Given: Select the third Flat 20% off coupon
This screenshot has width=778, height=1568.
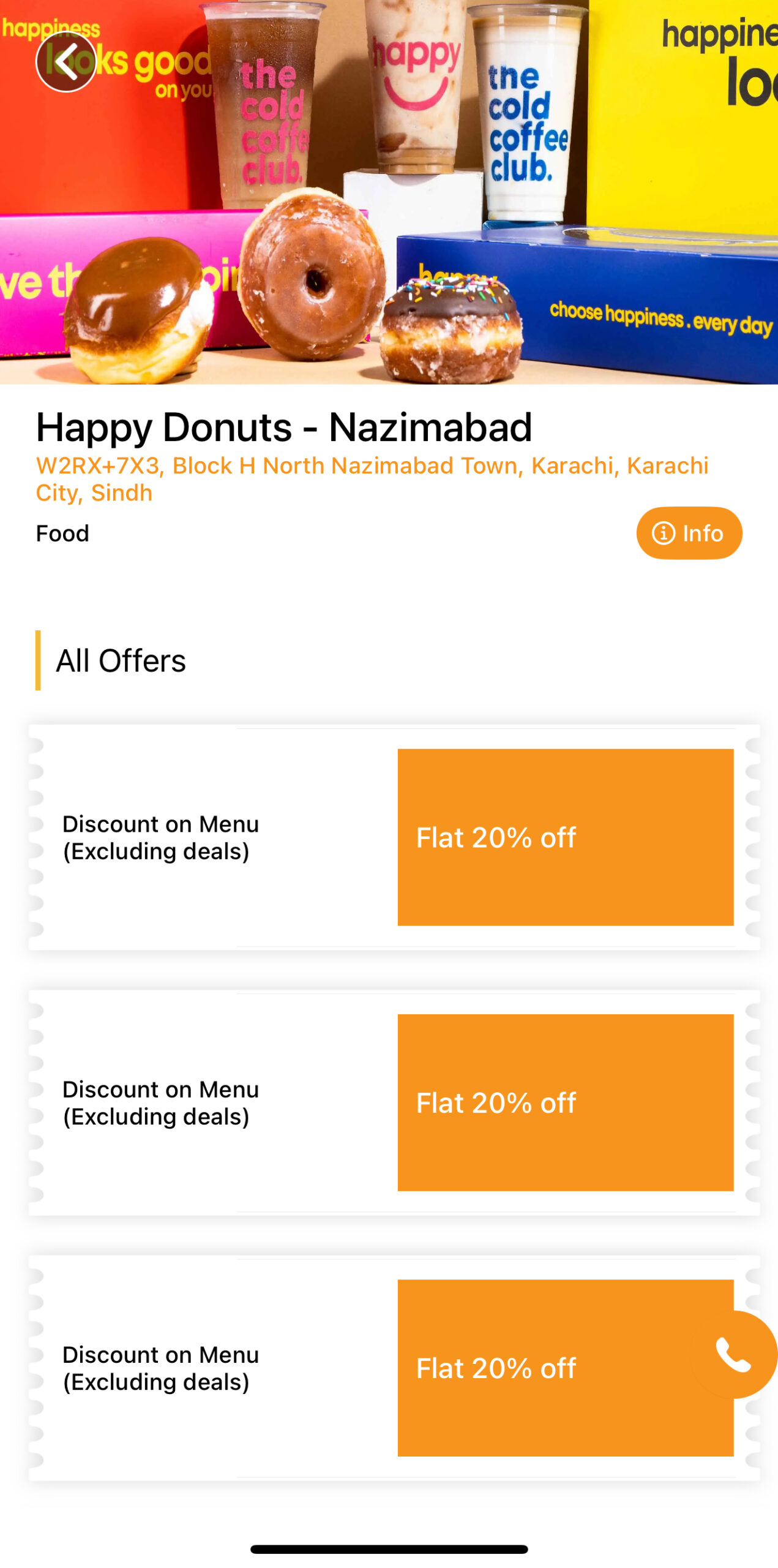Looking at the screenshot, I should tap(565, 1367).
